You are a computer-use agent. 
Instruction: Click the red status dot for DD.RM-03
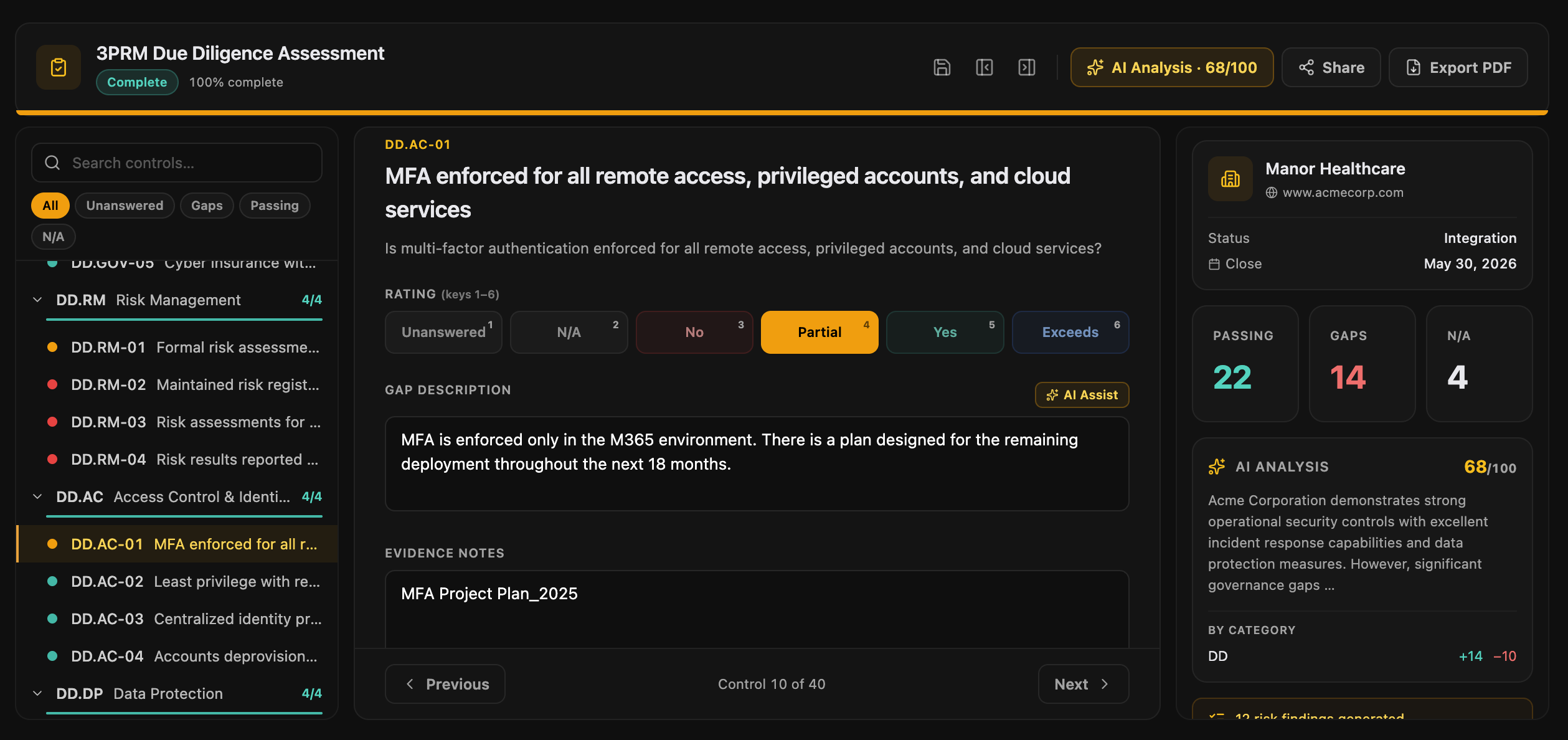(x=52, y=422)
